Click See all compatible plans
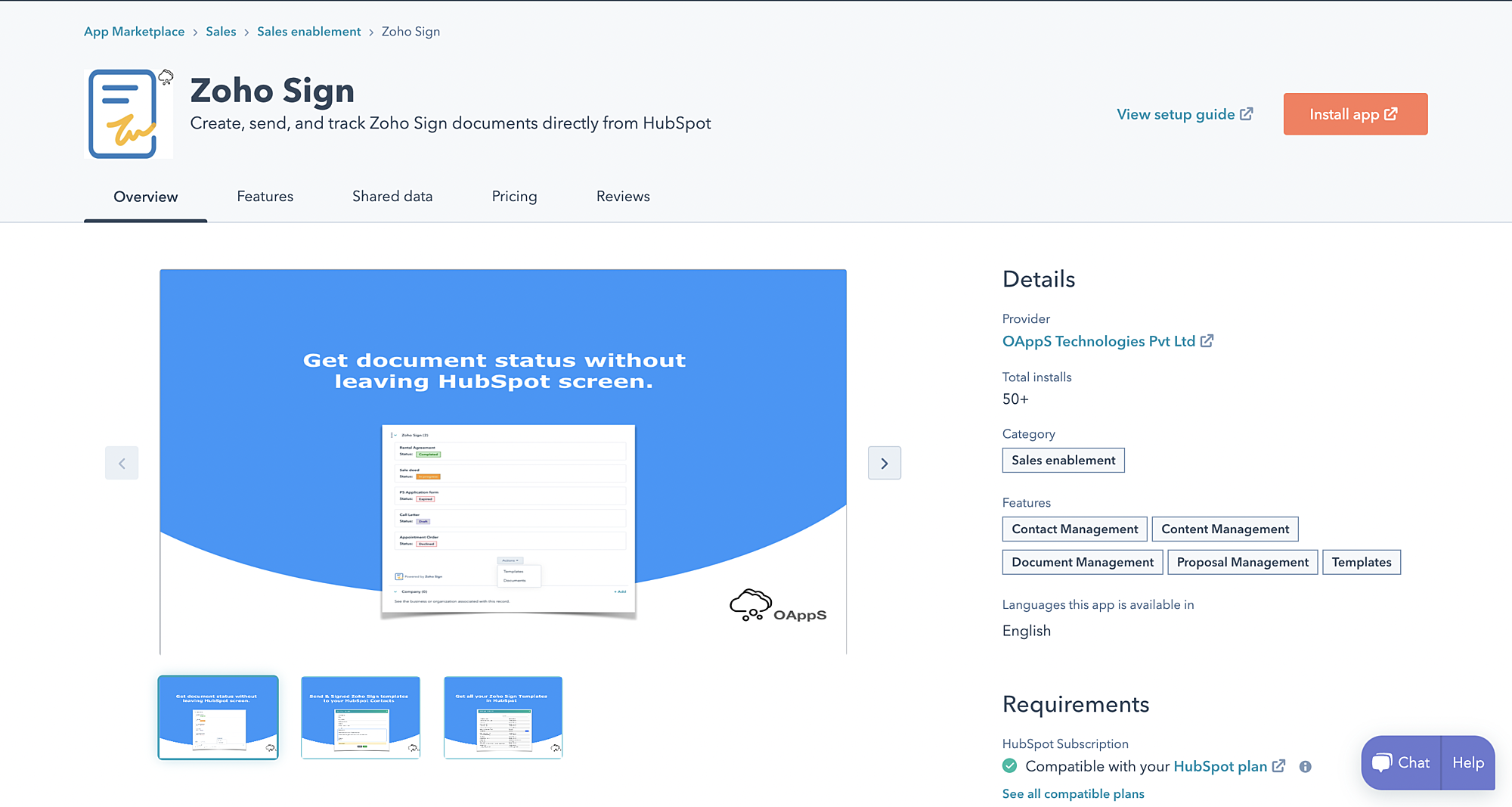1512x807 pixels. click(x=1074, y=794)
